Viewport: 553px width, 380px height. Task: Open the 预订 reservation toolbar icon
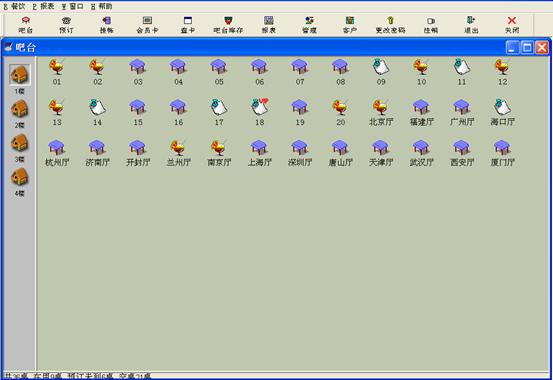(x=66, y=25)
